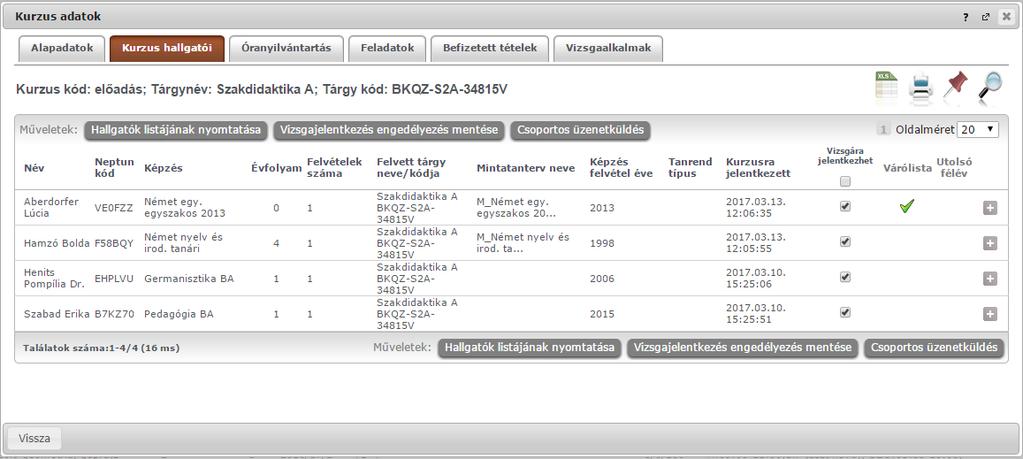Select the name Aberdorfer Lúcia

tap(51, 207)
